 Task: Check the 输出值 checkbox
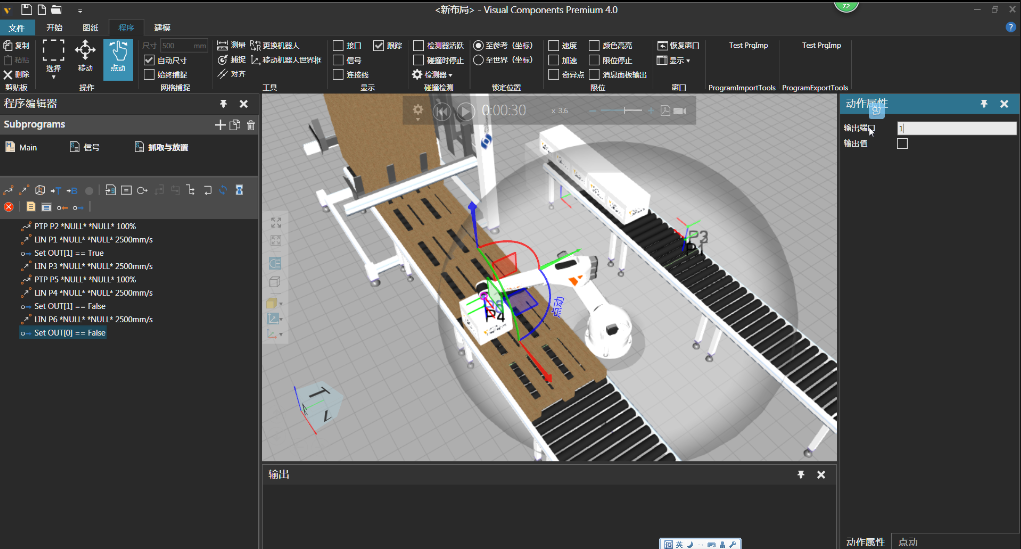tap(902, 143)
